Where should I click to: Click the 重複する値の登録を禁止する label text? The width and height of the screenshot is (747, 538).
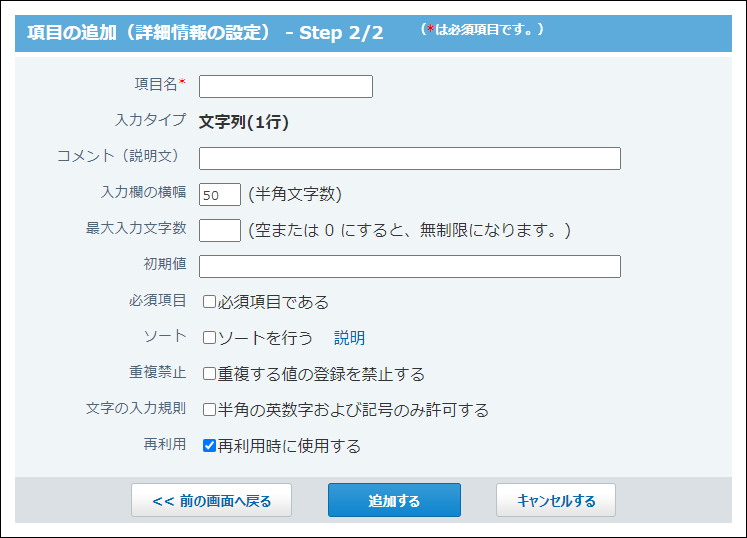tap(321, 374)
